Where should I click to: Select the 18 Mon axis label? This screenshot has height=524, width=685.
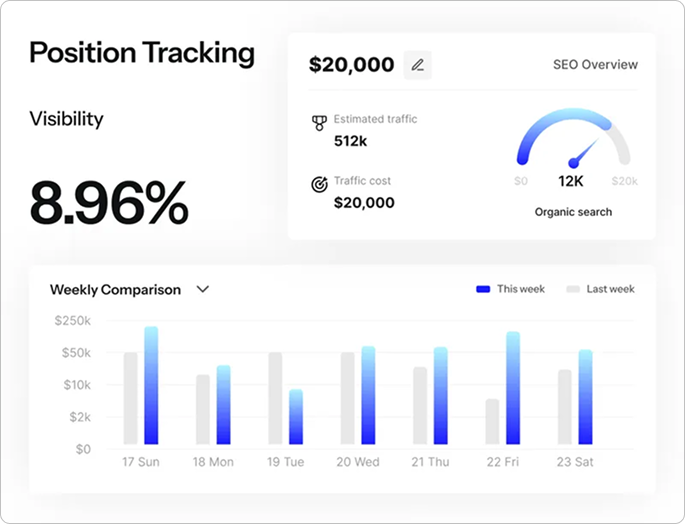(x=212, y=462)
